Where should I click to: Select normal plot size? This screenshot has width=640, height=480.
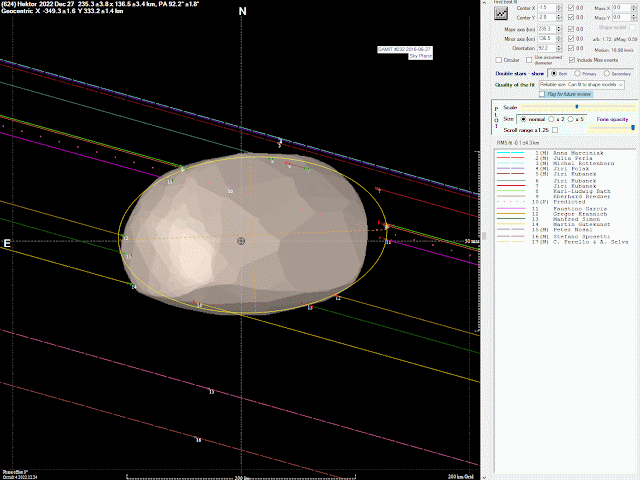click(x=523, y=119)
